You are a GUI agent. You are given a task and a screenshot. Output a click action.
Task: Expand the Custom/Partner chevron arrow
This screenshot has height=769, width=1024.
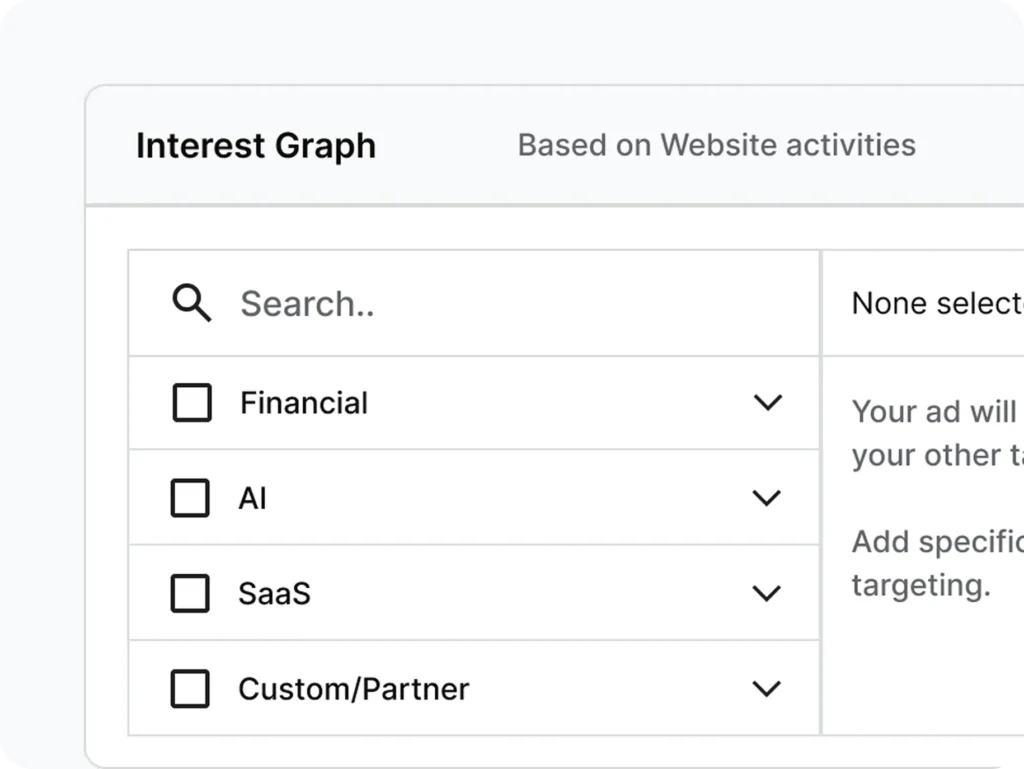[x=767, y=689]
